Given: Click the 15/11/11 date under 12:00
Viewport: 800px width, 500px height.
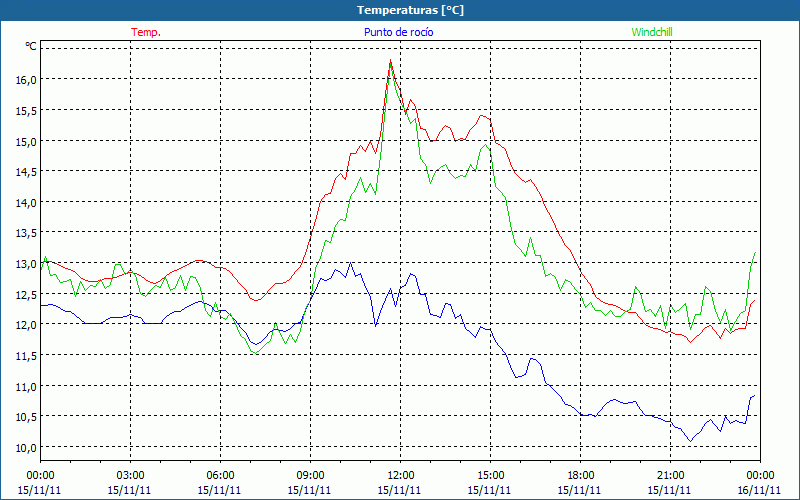Looking at the screenshot, I should pos(399,490).
